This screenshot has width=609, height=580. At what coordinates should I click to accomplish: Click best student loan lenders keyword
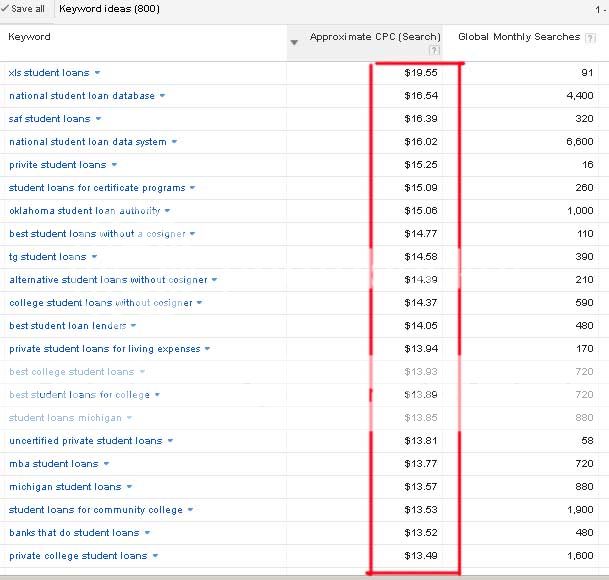click(67, 326)
